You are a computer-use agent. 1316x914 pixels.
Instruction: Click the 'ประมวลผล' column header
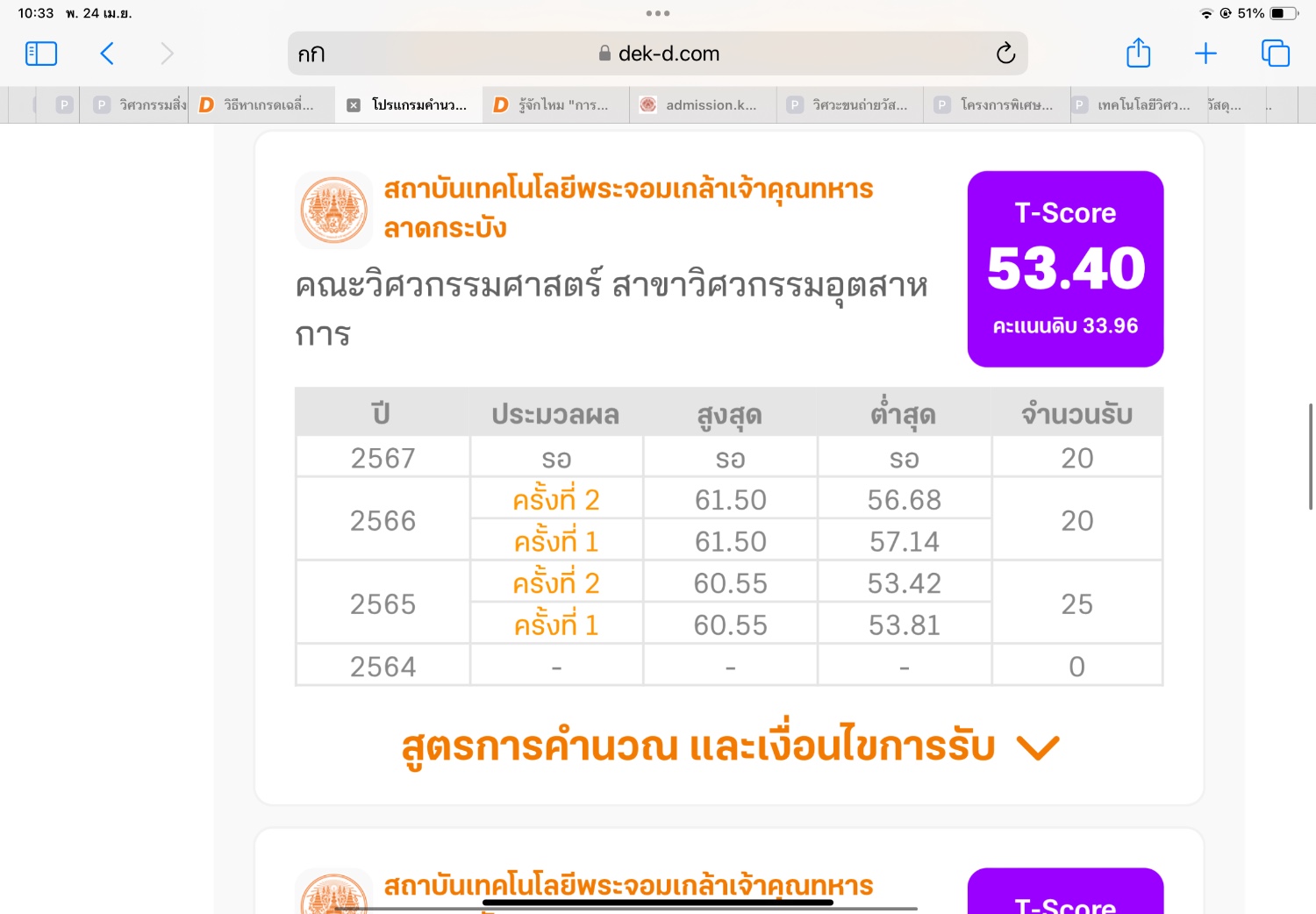pyautogui.click(x=556, y=414)
